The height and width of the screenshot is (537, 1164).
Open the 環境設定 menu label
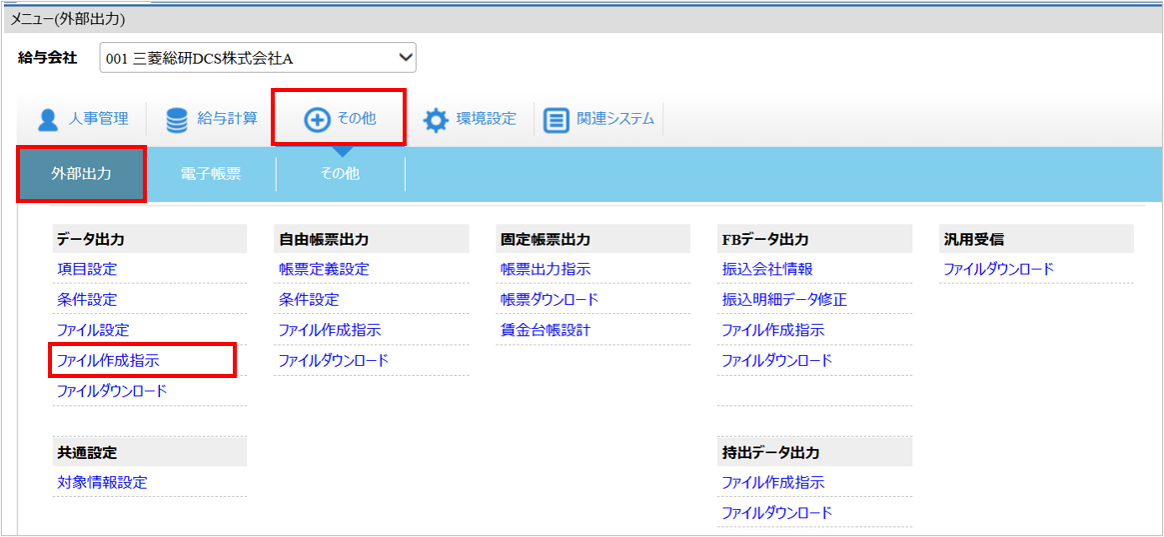pos(485,119)
